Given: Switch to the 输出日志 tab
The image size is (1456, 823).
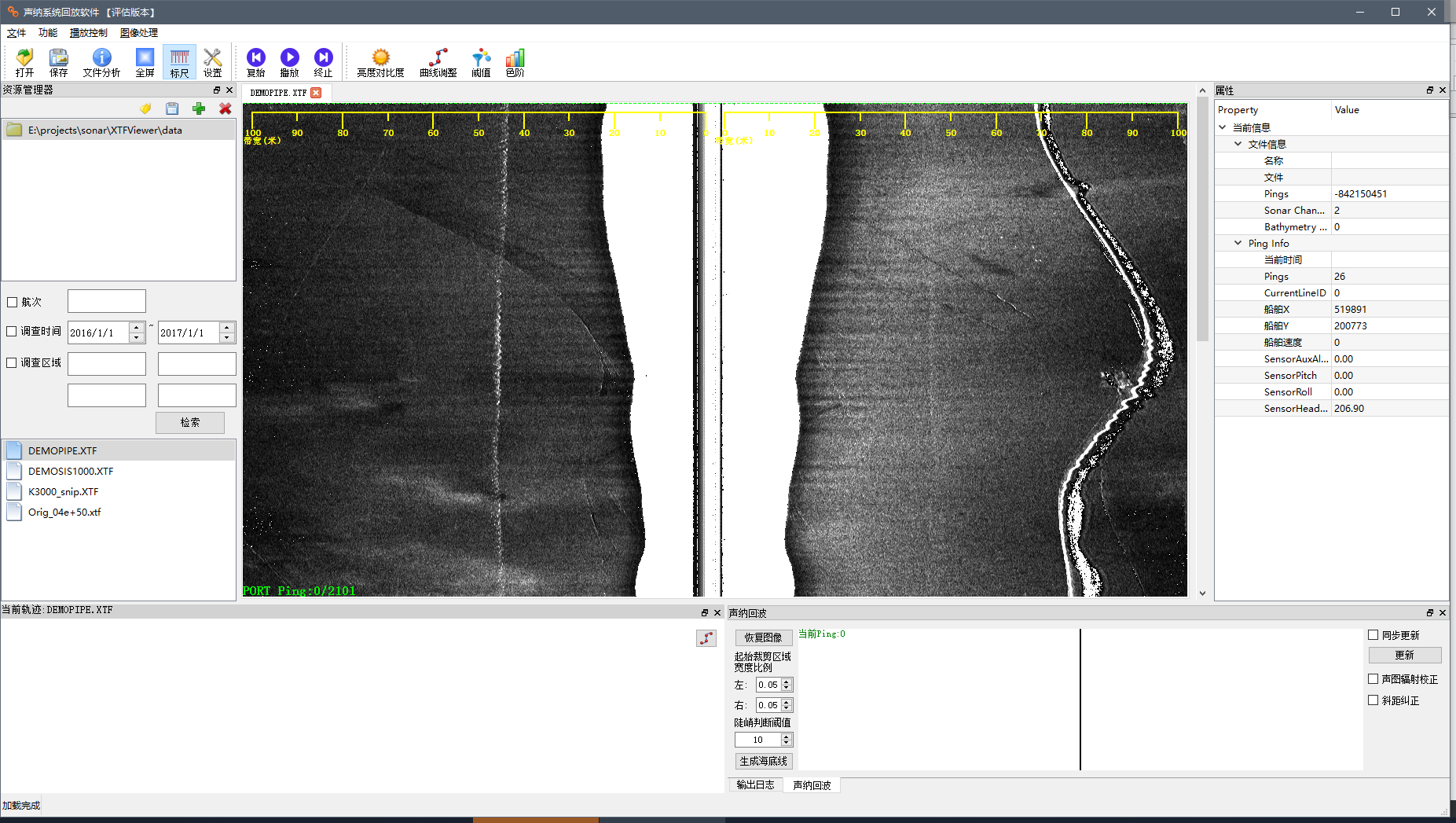Looking at the screenshot, I should coord(755,784).
